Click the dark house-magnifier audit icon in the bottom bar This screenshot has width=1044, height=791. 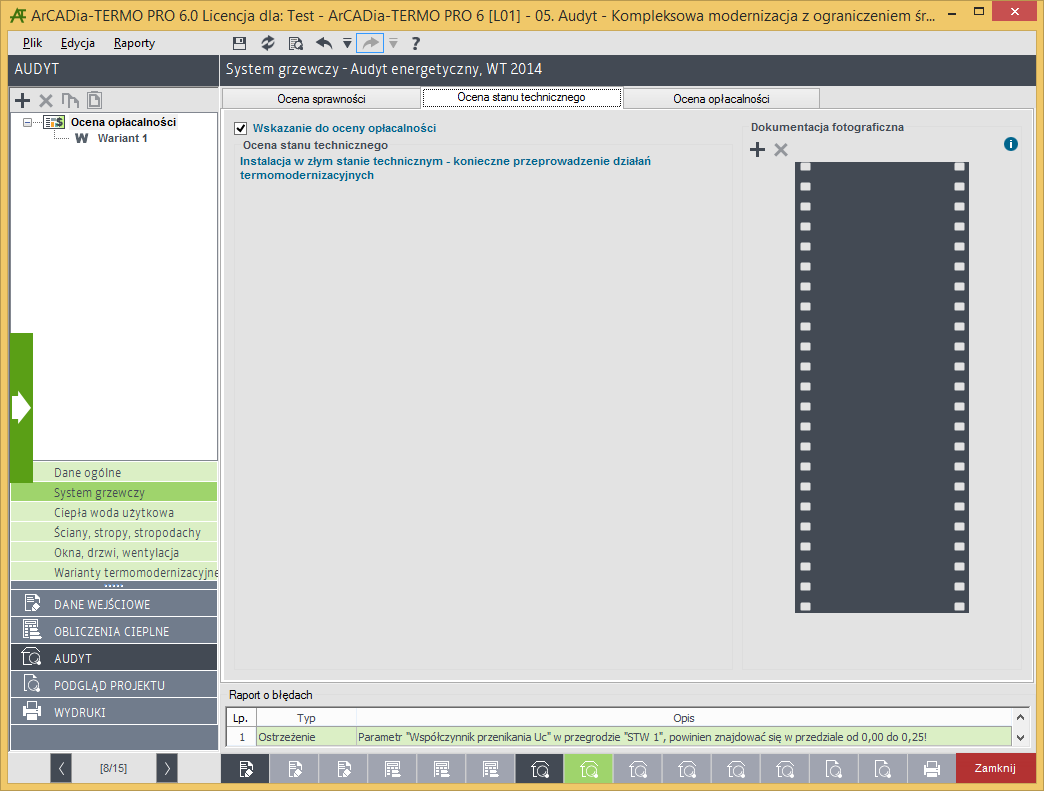point(539,769)
